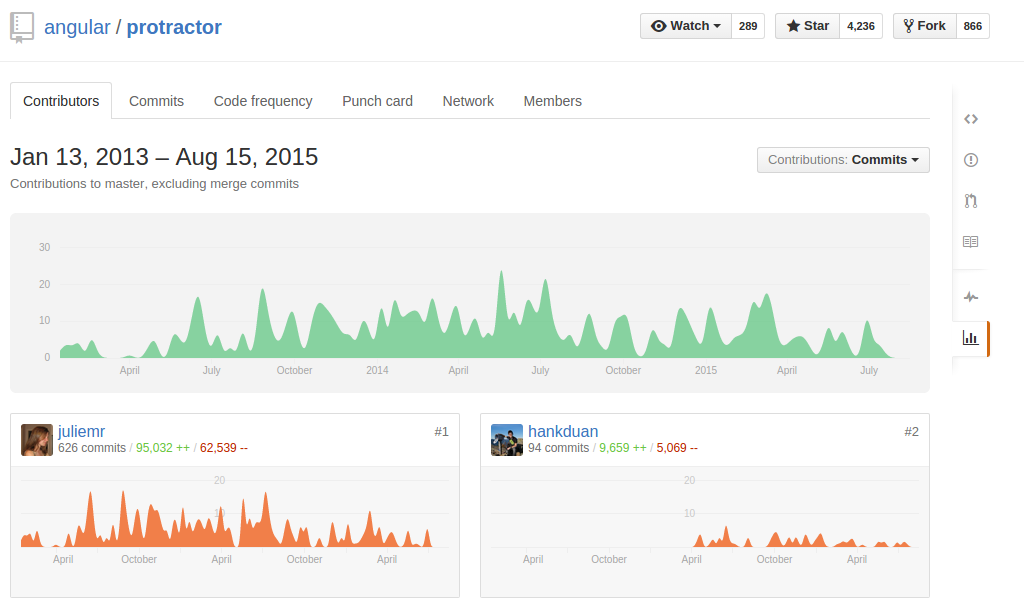Open the Watch dropdown button
Image resolution: width=1024 pixels, height=611 pixels.
[x=686, y=26]
